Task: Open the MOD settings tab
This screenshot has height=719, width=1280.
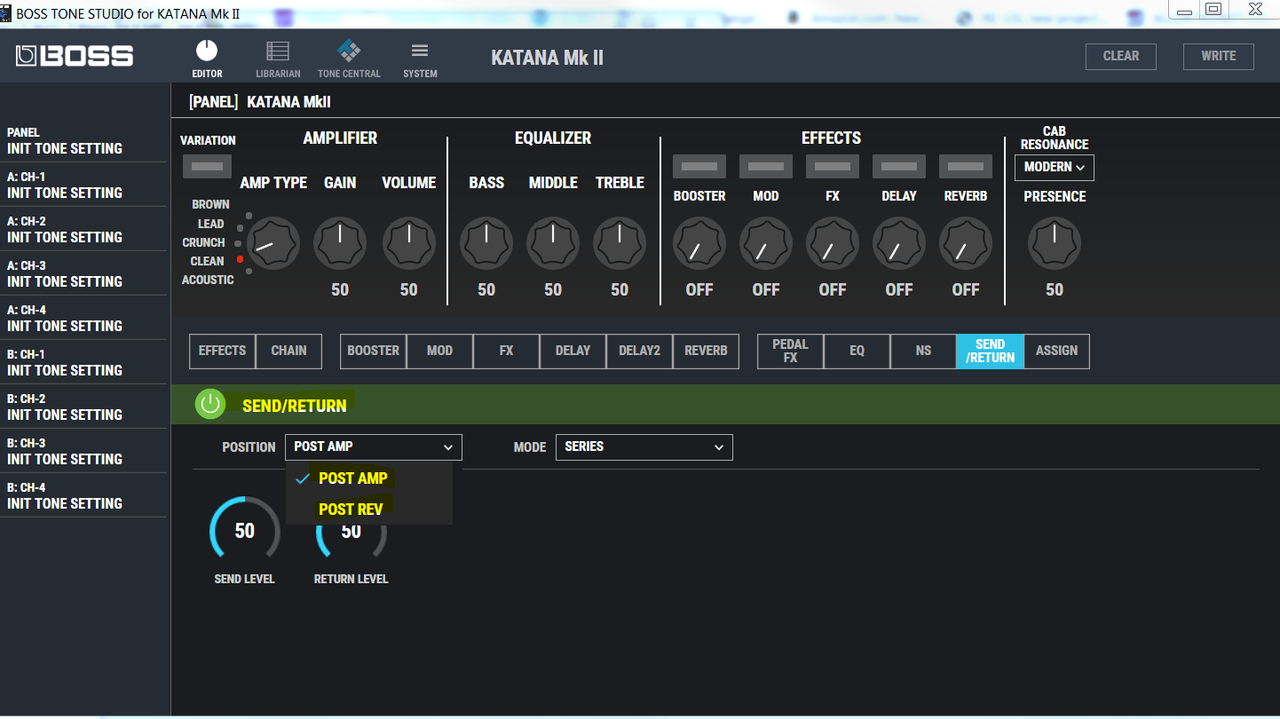Action: pyautogui.click(x=440, y=351)
